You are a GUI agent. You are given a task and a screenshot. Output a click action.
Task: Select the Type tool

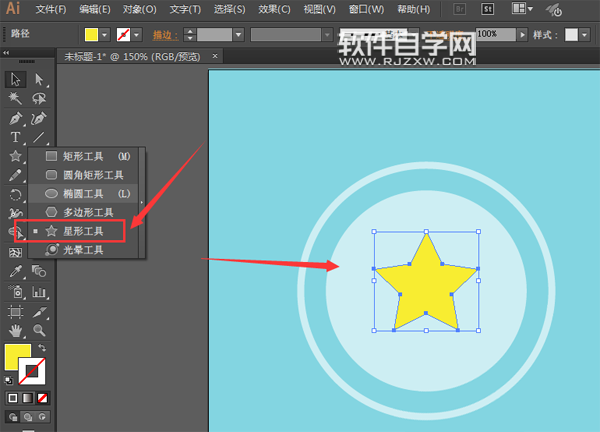click(16, 137)
